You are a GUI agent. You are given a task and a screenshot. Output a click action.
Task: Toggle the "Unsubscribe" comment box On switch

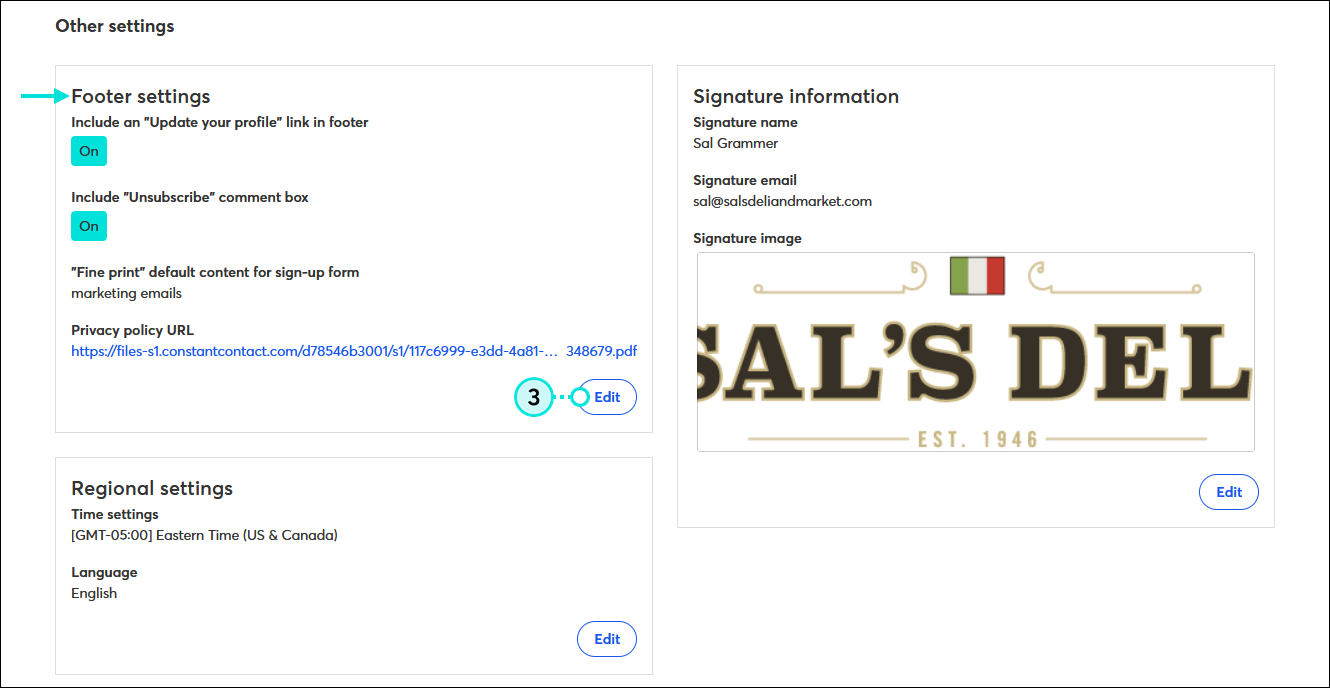[89, 226]
